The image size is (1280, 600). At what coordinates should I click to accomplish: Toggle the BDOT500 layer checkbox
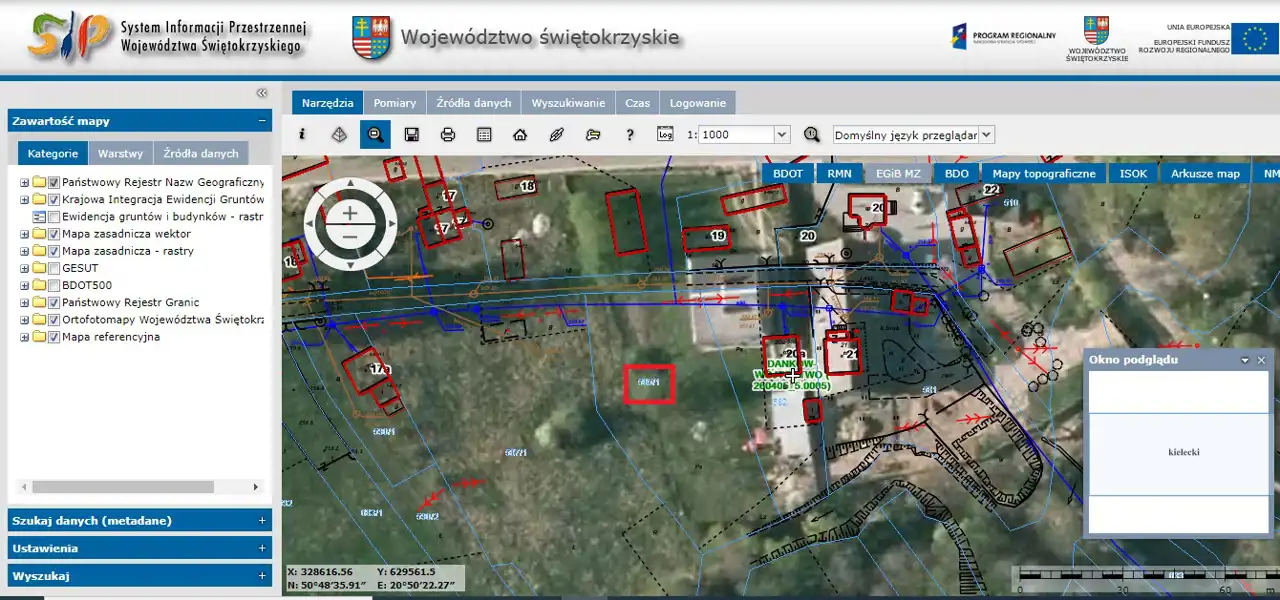pos(54,285)
